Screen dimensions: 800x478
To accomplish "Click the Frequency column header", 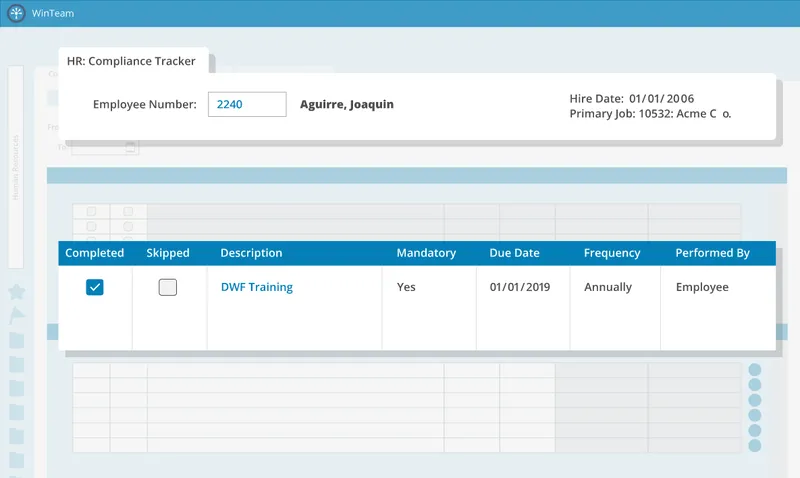I will point(612,253).
